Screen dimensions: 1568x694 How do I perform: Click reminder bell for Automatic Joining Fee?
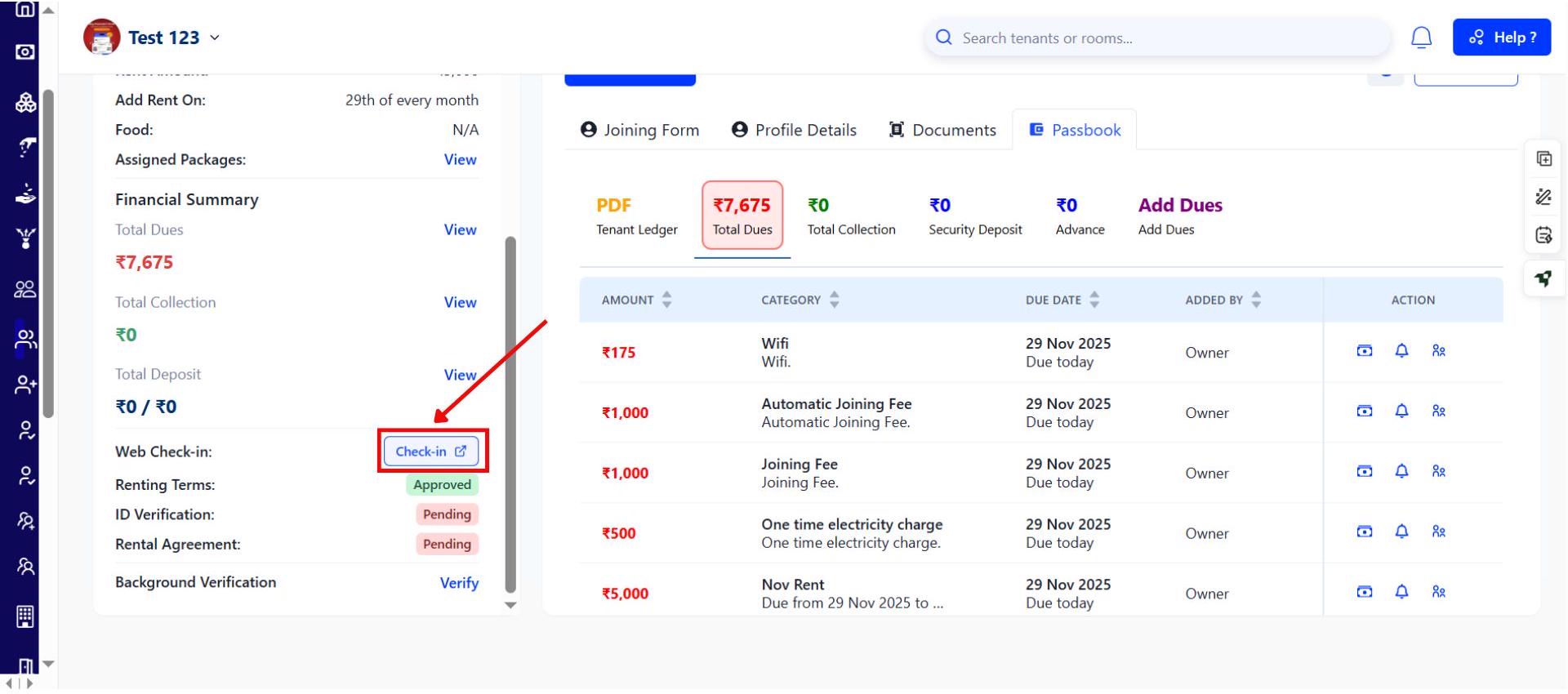click(1401, 411)
